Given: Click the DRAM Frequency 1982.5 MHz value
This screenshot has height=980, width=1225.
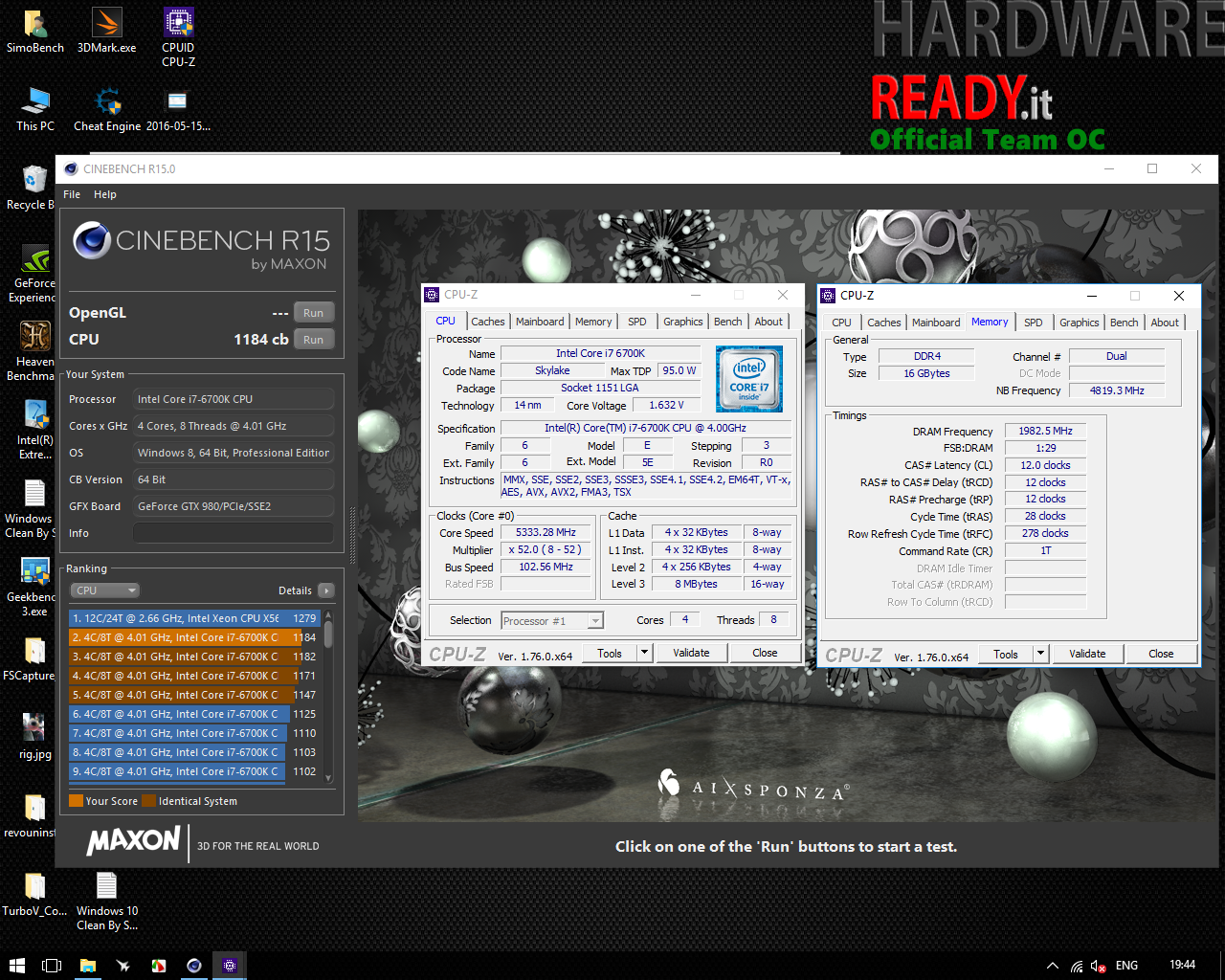Looking at the screenshot, I should (x=1046, y=432).
